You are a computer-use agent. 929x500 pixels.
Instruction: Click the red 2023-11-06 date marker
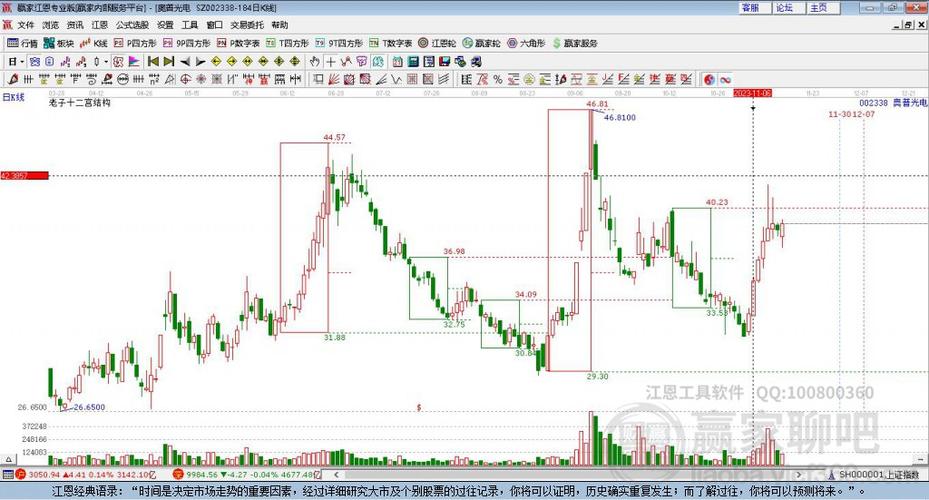[752, 94]
